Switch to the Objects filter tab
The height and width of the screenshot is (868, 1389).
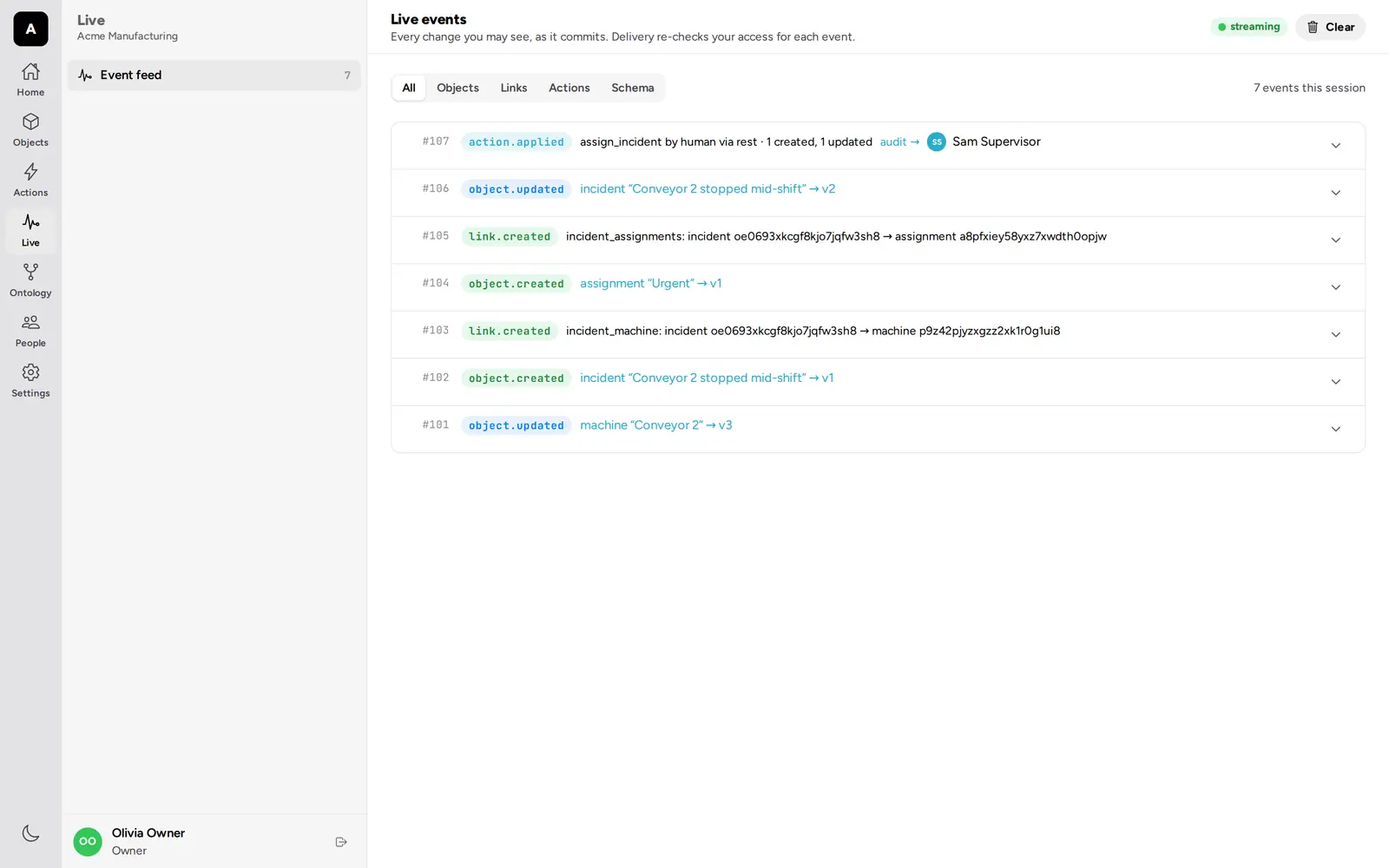[x=458, y=88]
